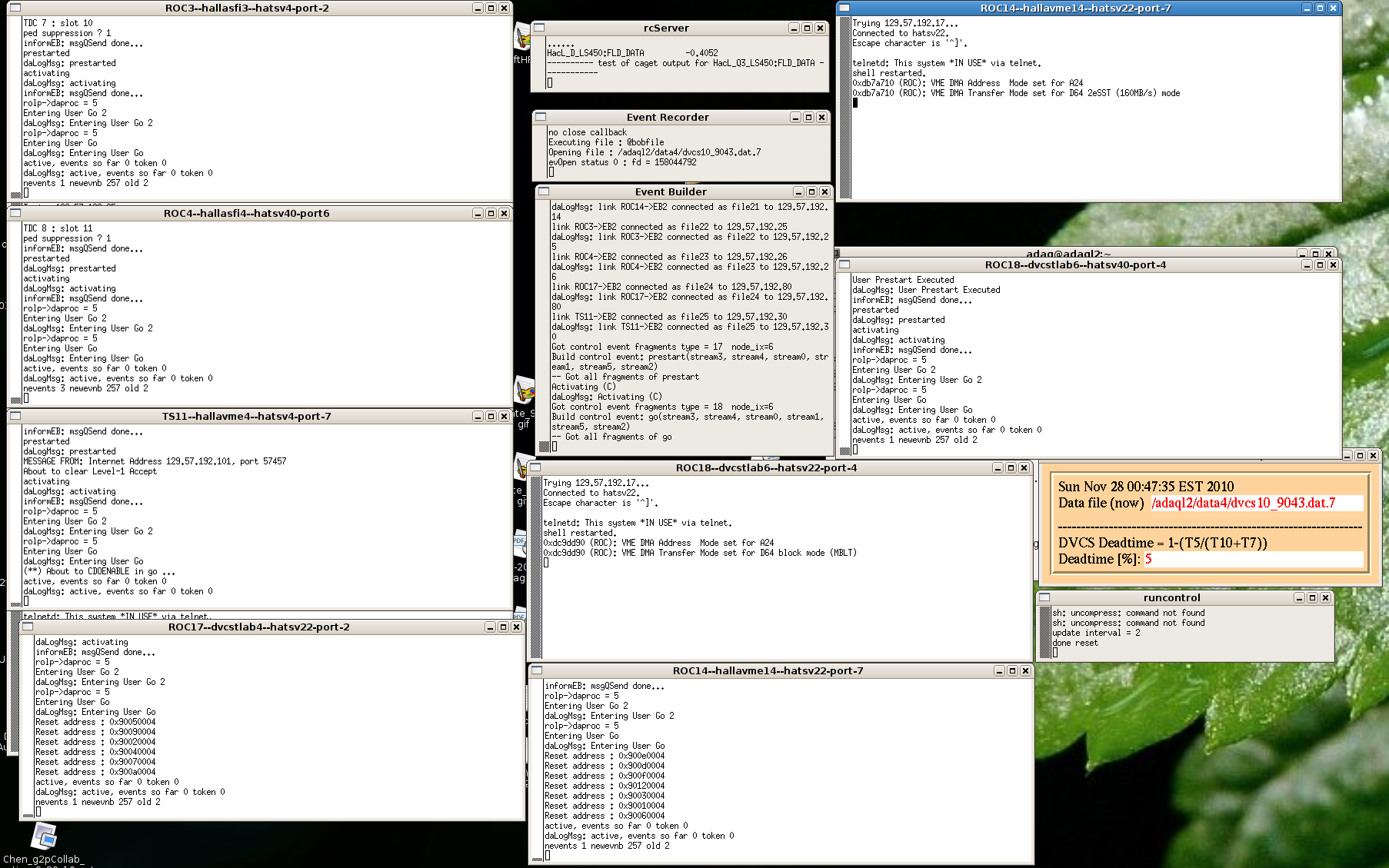Click the Event Recorder title bar

668,118
